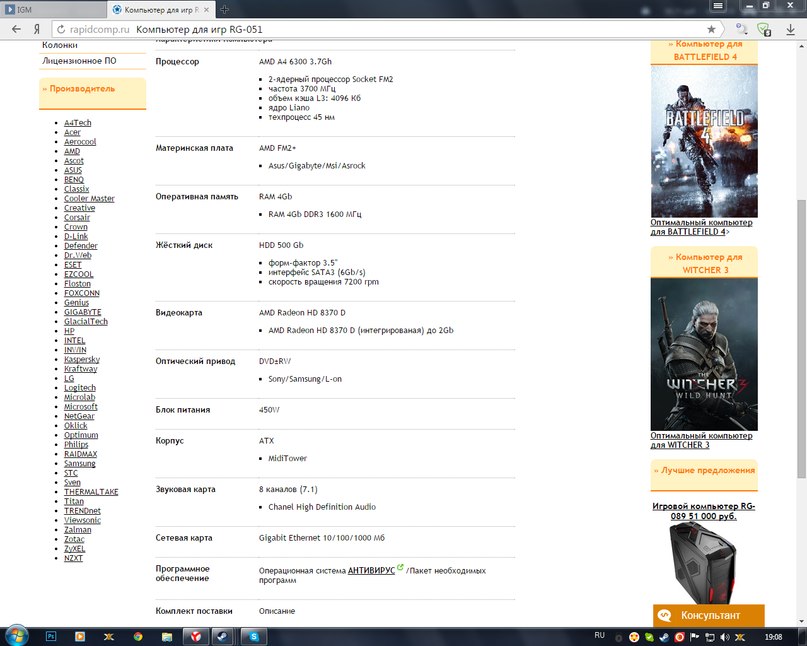Click the RU language indicator
807x646 pixels.
point(600,636)
